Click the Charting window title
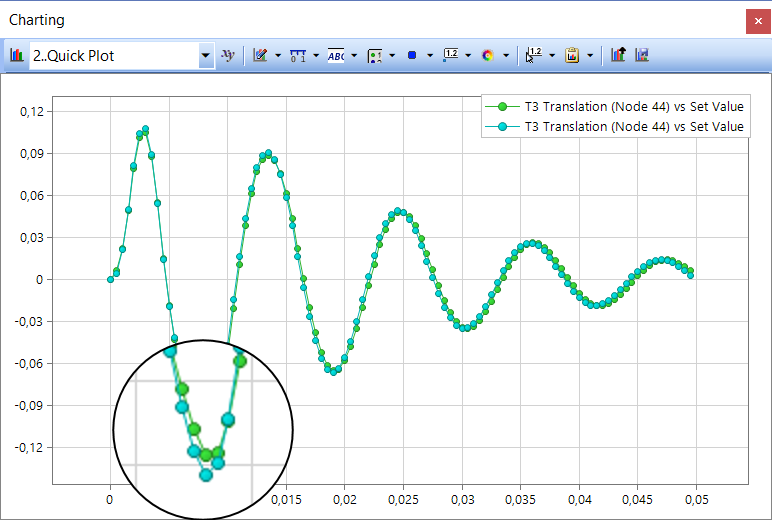Screen dimensions: 772x520 (x=37, y=20)
